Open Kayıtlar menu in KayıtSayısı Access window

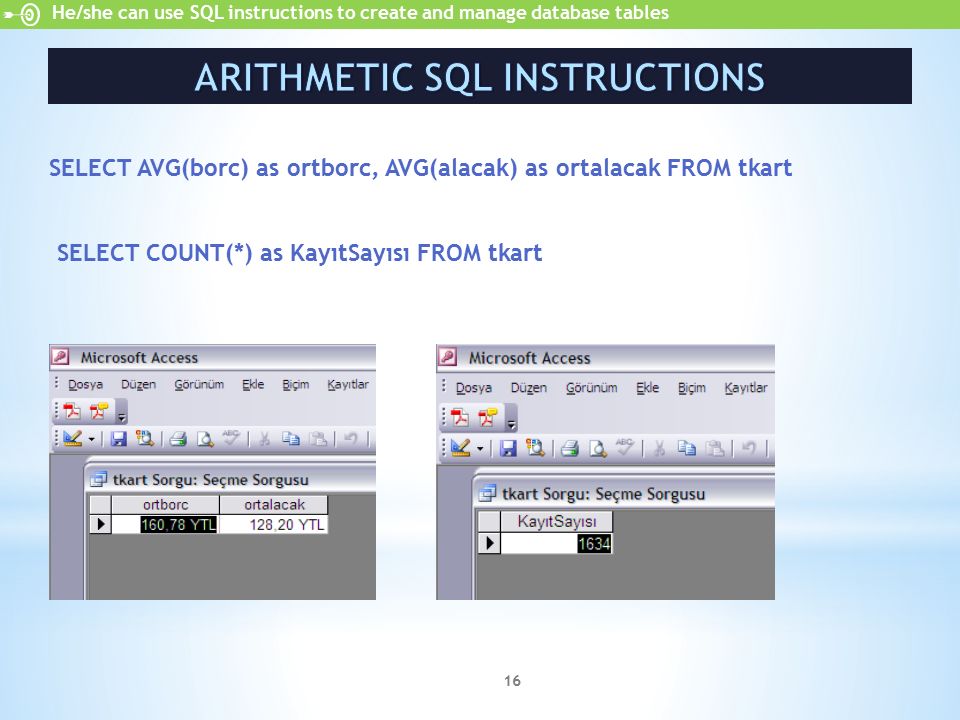pyautogui.click(x=746, y=388)
